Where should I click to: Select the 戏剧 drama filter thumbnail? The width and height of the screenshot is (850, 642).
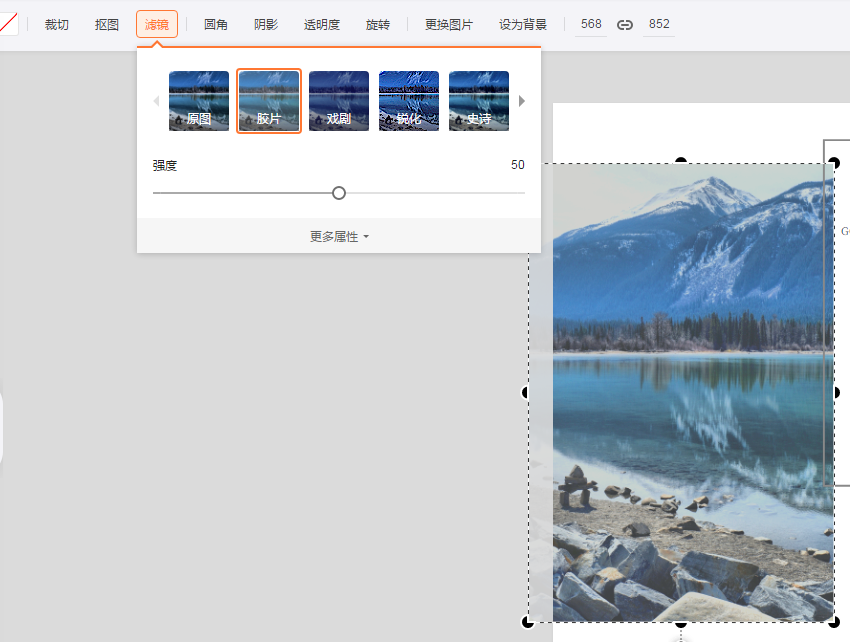pos(339,101)
